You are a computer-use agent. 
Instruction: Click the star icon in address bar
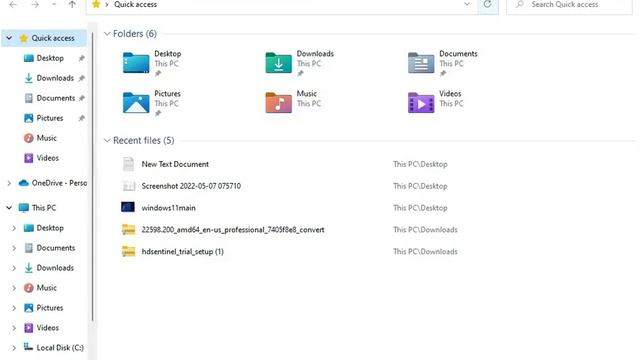[x=96, y=4]
